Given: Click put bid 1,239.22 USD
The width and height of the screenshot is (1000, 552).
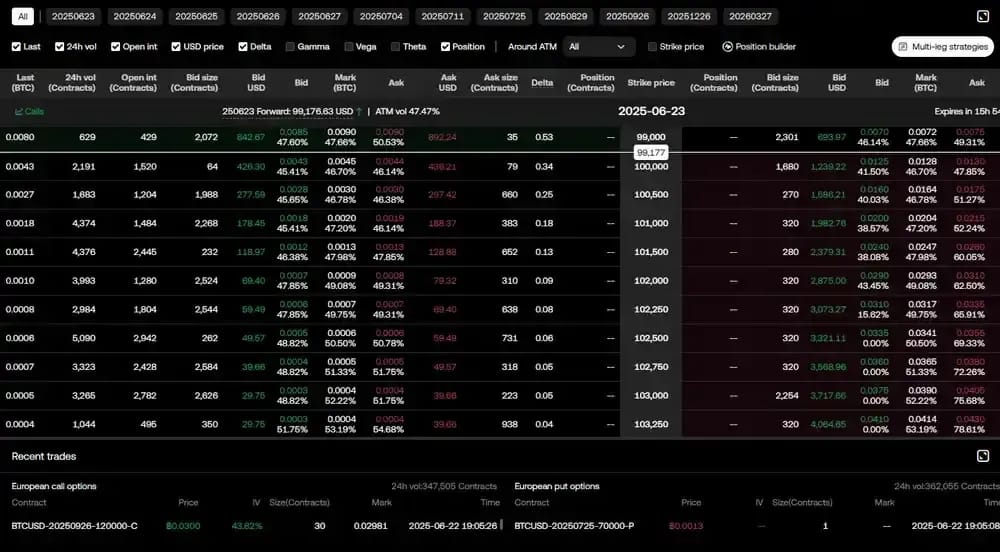Looking at the screenshot, I should pyautogui.click(x=828, y=167).
